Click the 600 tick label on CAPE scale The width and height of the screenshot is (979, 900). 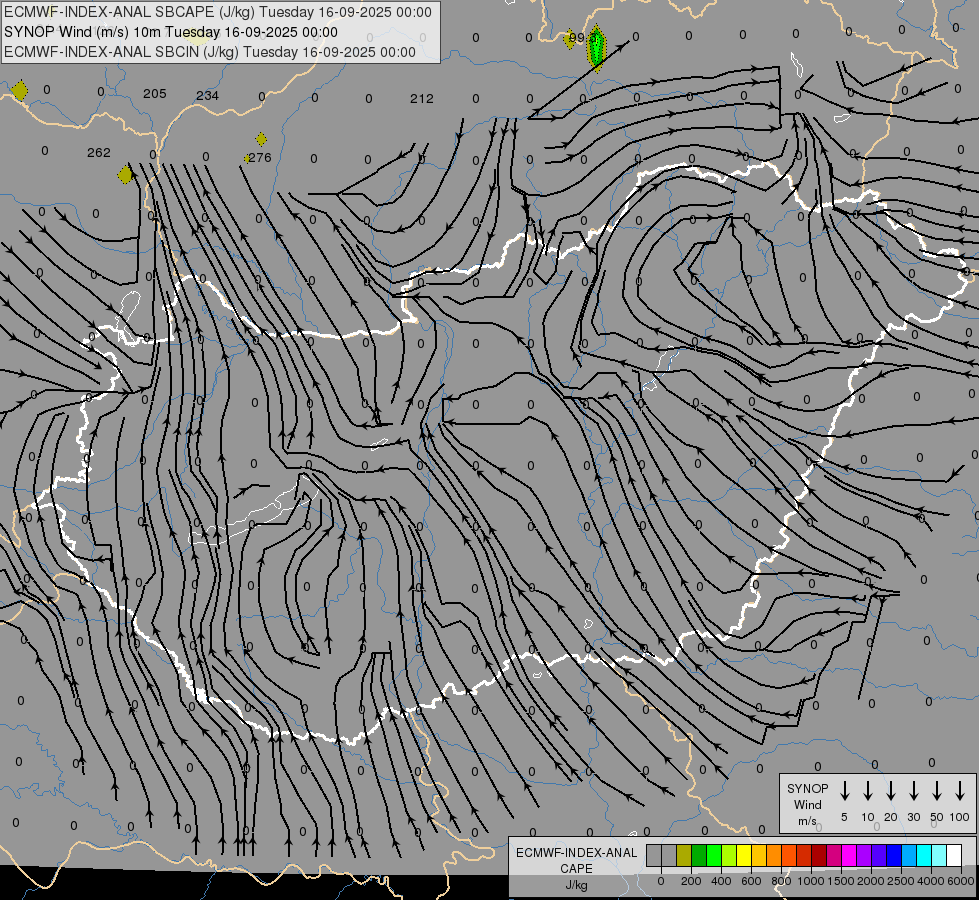tap(751, 881)
